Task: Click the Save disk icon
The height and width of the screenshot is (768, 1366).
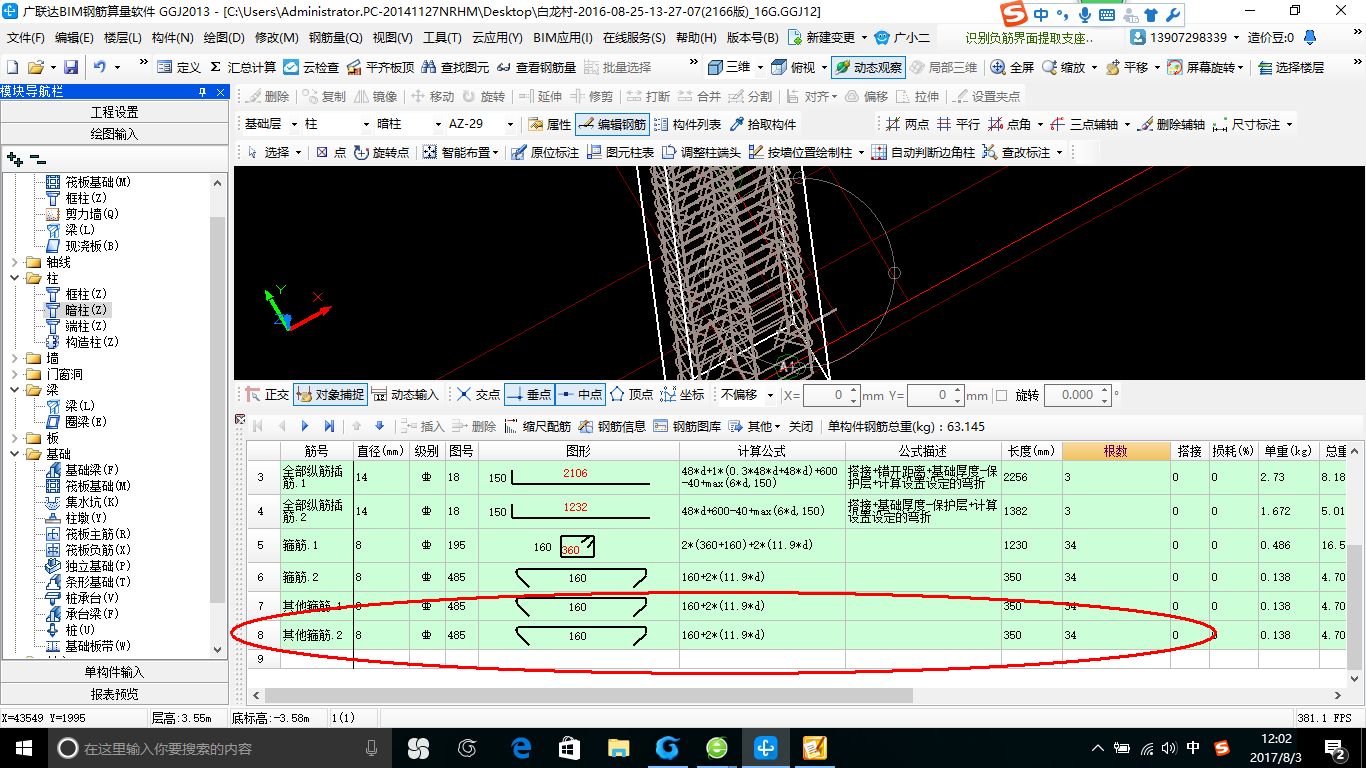Action: tap(71, 67)
